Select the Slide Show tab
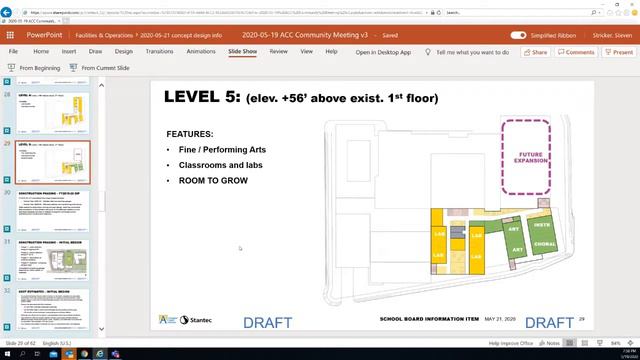This screenshot has width=640, height=360. click(242, 51)
